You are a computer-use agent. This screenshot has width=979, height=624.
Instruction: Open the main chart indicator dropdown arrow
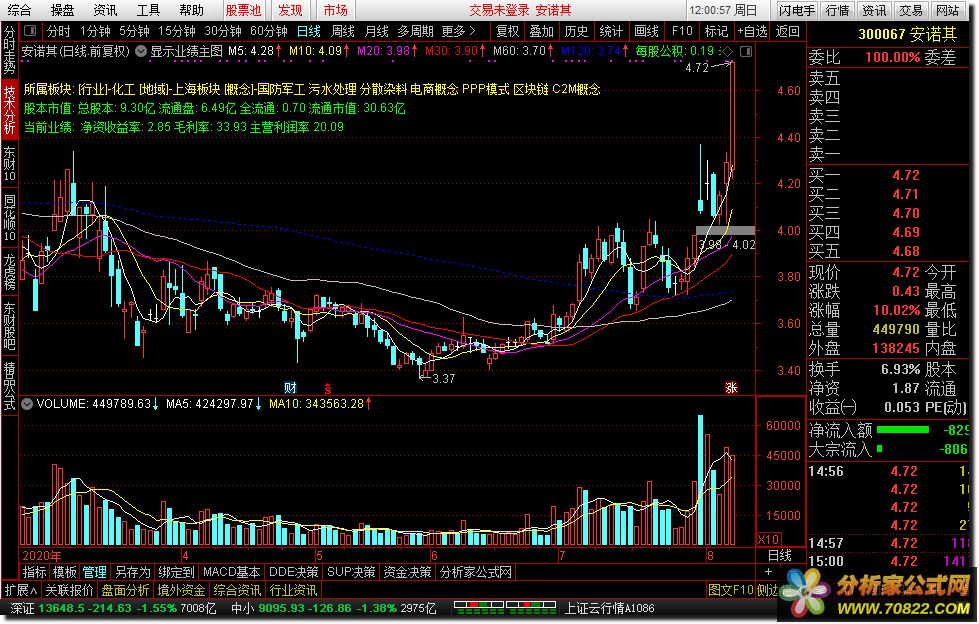tap(141, 51)
